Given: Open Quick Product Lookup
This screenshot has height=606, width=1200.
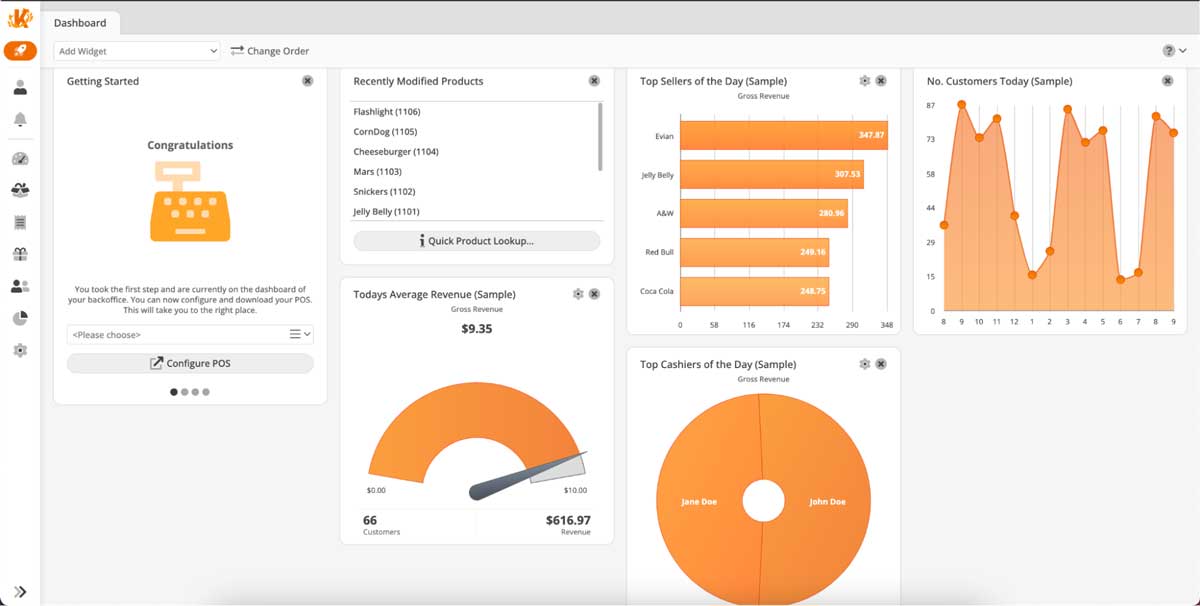Looking at the screenshot, I should point(476,240).
